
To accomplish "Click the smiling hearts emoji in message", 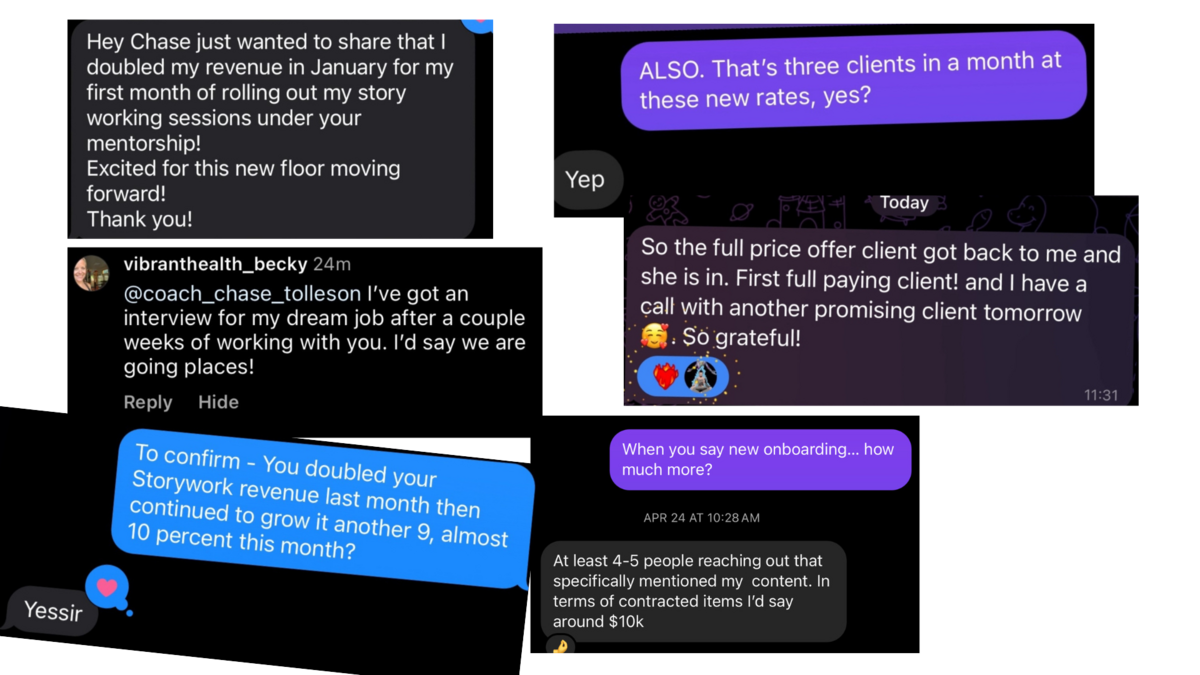I will pyautogui.click(x=654, y=336).
